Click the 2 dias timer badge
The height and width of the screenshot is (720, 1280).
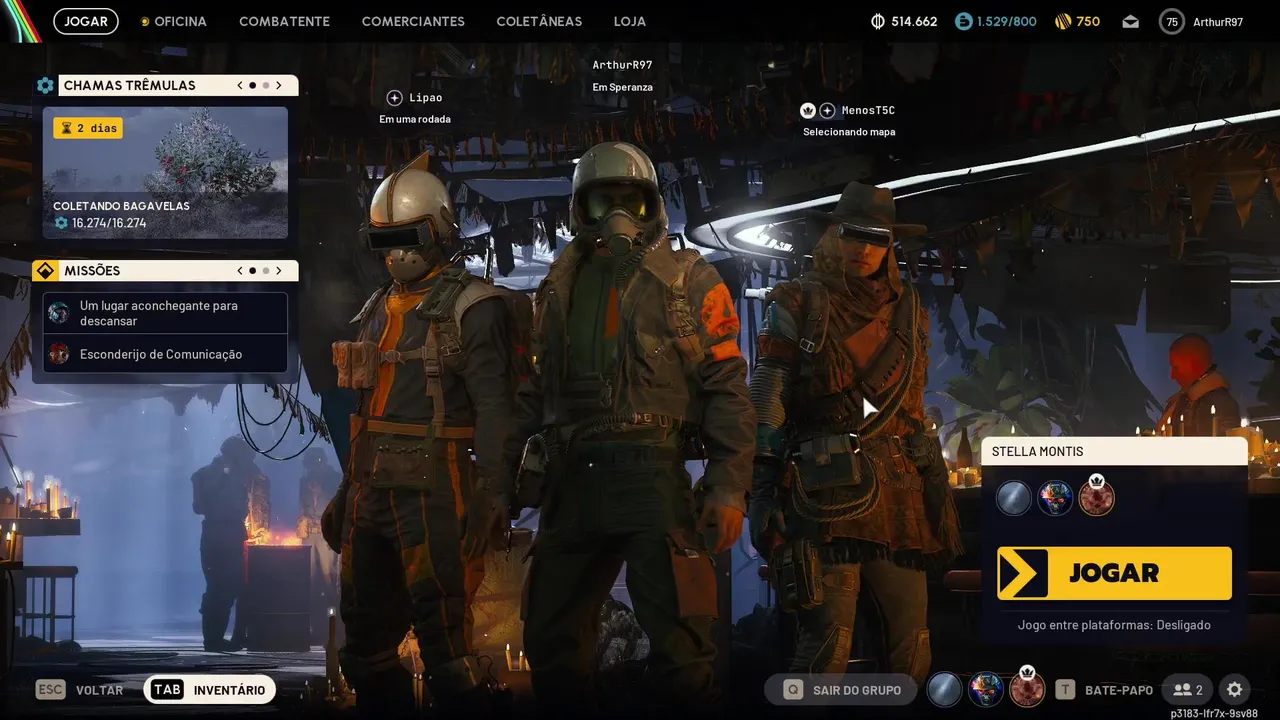pyautogui.click(x=88, y=128)
